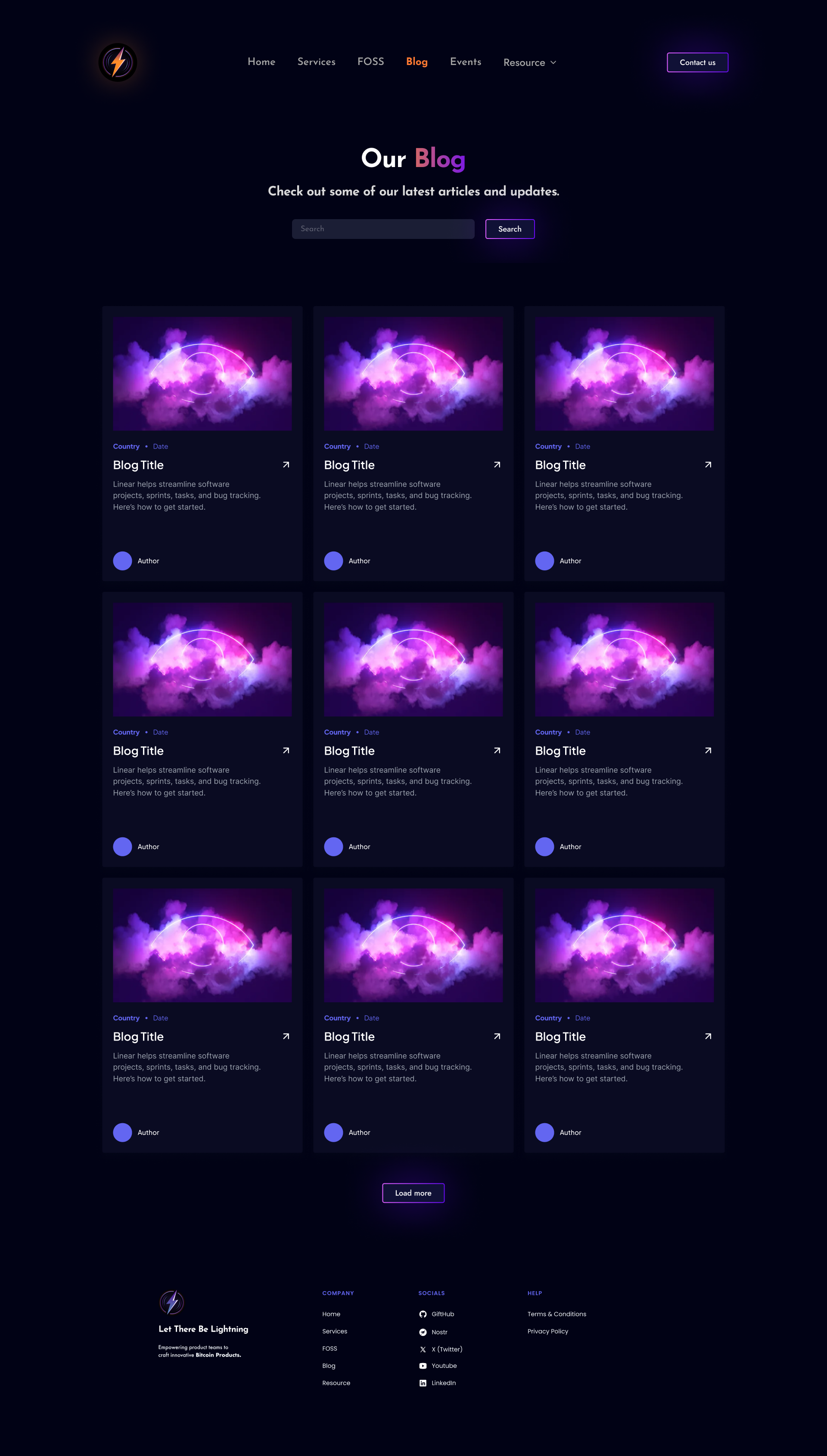The image size is (827, 1456).
Task: Click the X (Twitter) icon in footer
Action: tap(423, 1349)
